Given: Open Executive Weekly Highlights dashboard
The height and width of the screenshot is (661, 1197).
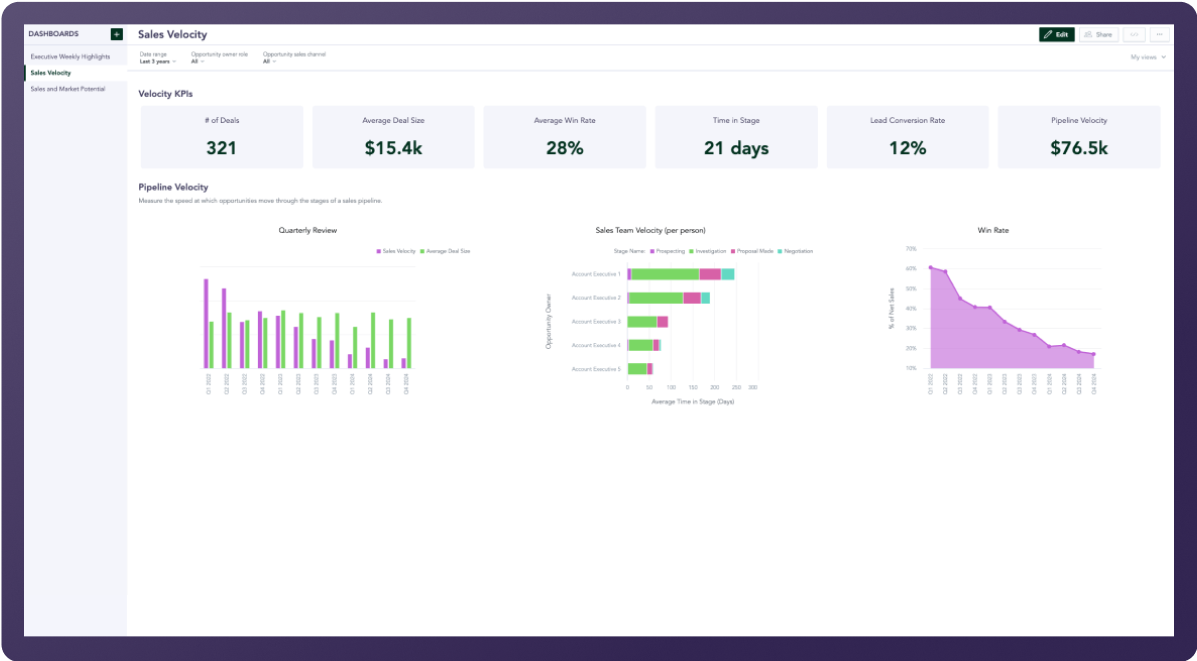Looking at the screenshot, I should [x=70, y=57].
